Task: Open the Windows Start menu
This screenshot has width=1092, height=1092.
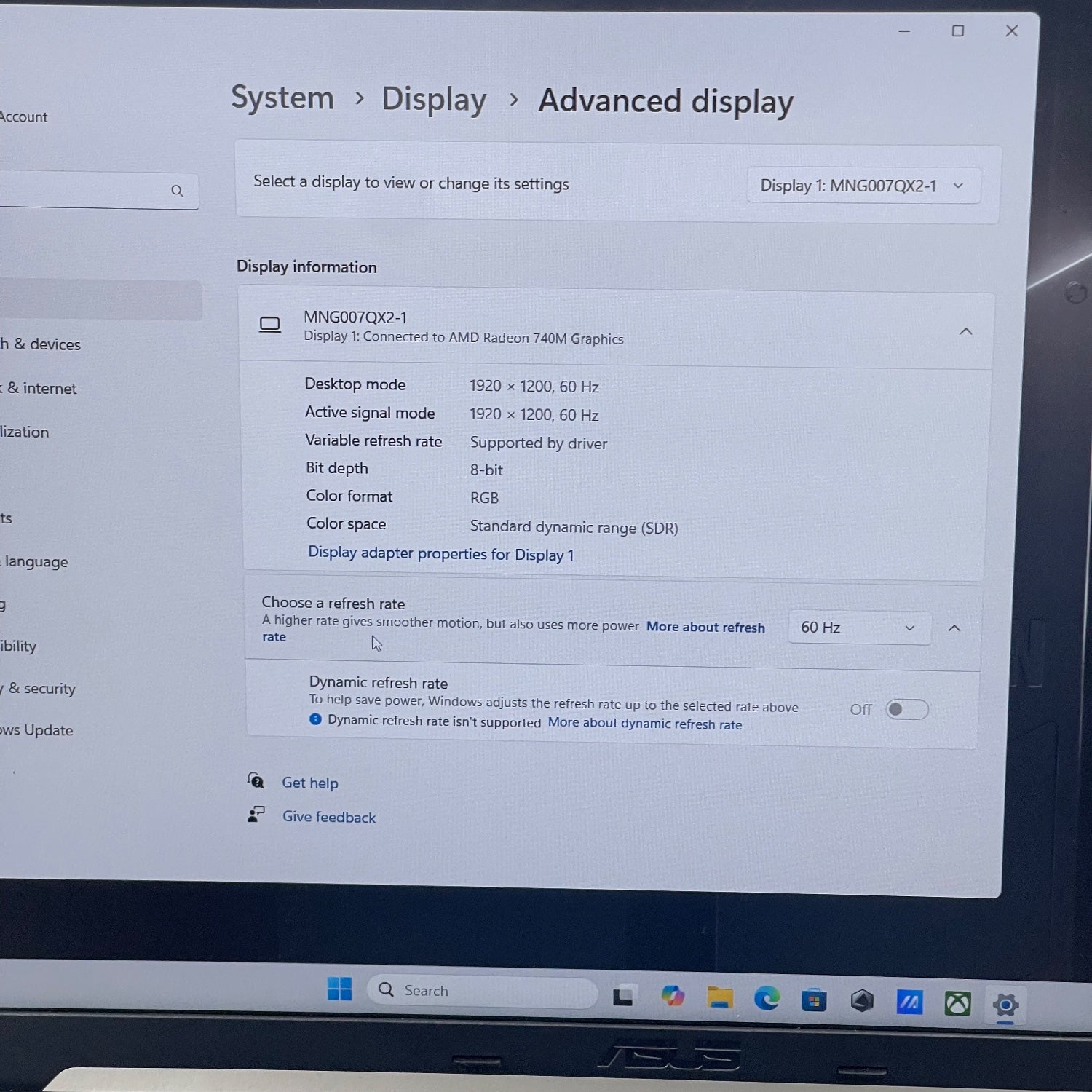Action: [x=339, y=989]
